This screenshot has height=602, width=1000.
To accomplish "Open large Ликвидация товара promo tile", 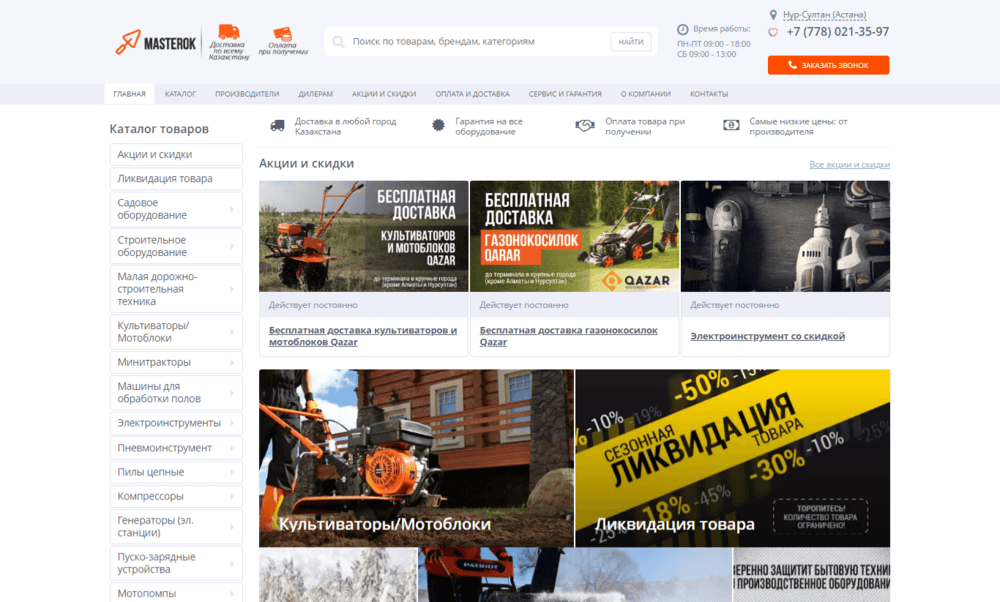I will click(733, 458).
